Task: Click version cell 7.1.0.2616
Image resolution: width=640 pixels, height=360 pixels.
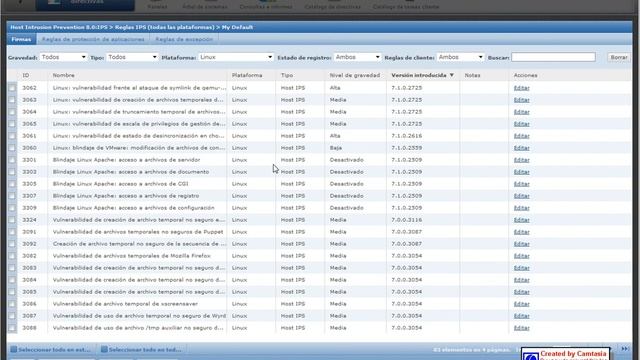Action: 407,136
